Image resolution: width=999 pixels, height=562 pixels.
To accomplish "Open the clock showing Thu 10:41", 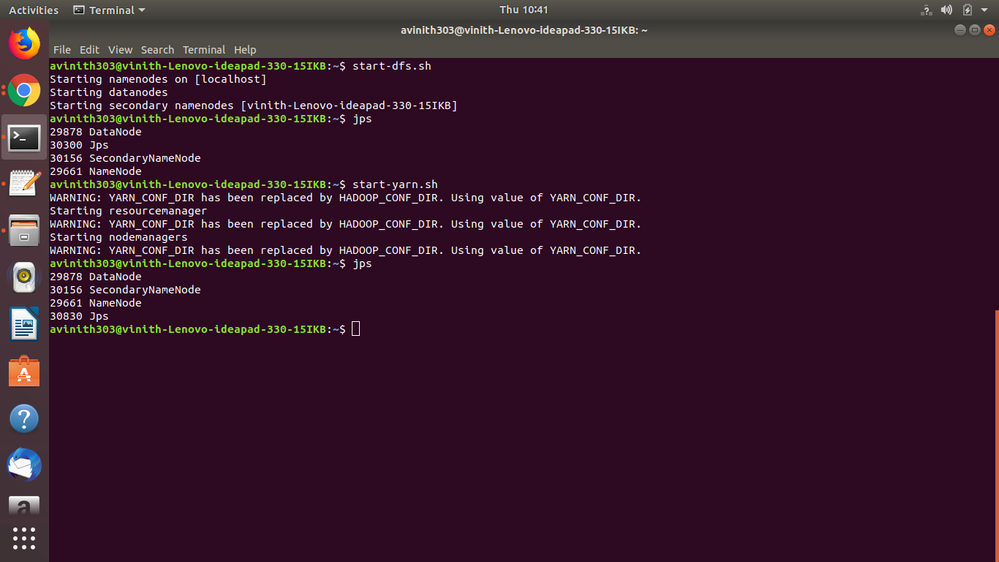I will pyautogui.click(x=523, y=10).
